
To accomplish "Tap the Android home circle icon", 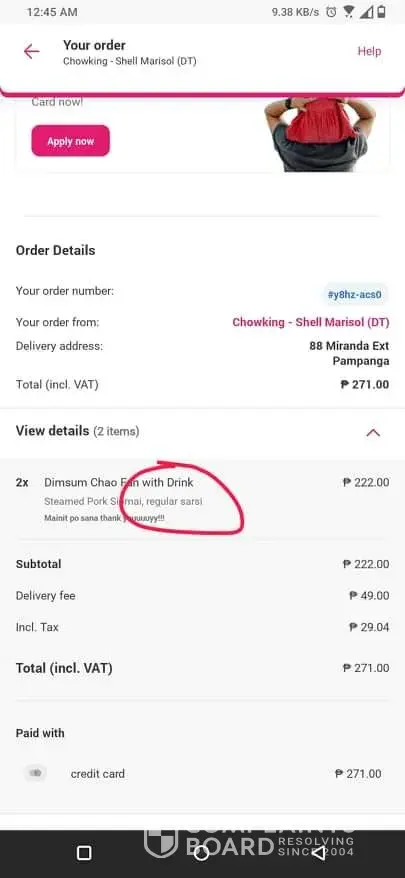I will click(x=201, y=853).
